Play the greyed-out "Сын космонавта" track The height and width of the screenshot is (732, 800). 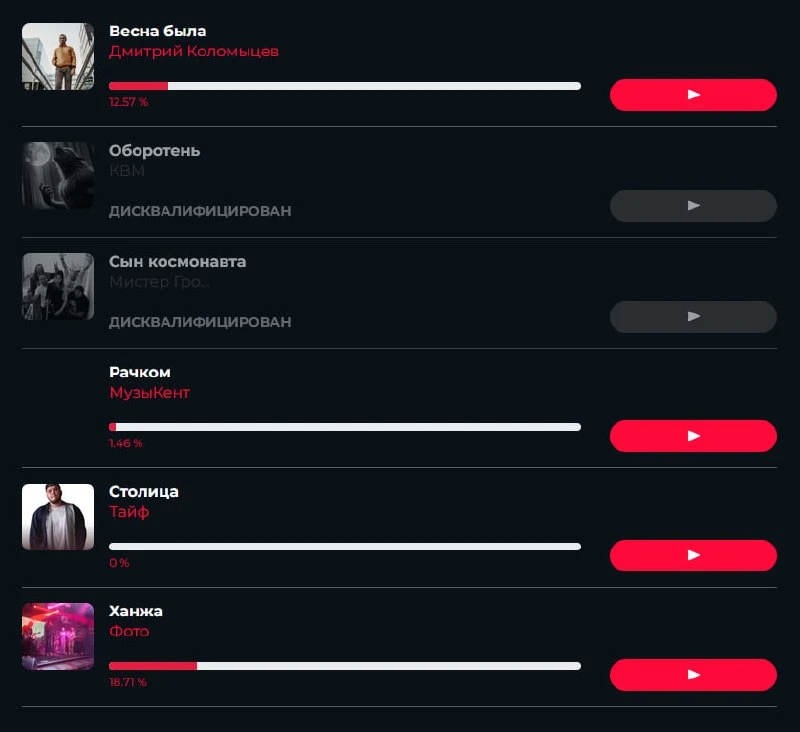click(x=693, y=317)
